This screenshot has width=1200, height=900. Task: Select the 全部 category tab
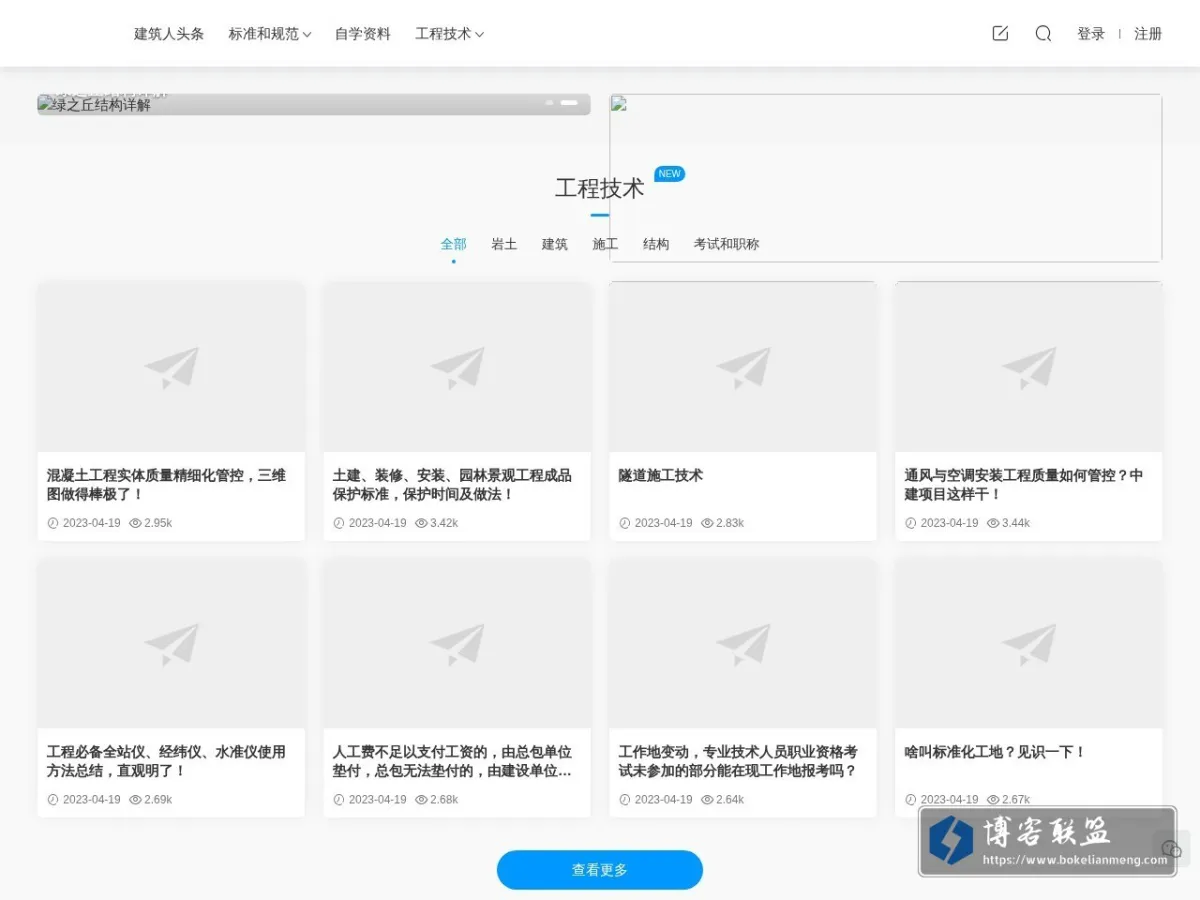454,244
